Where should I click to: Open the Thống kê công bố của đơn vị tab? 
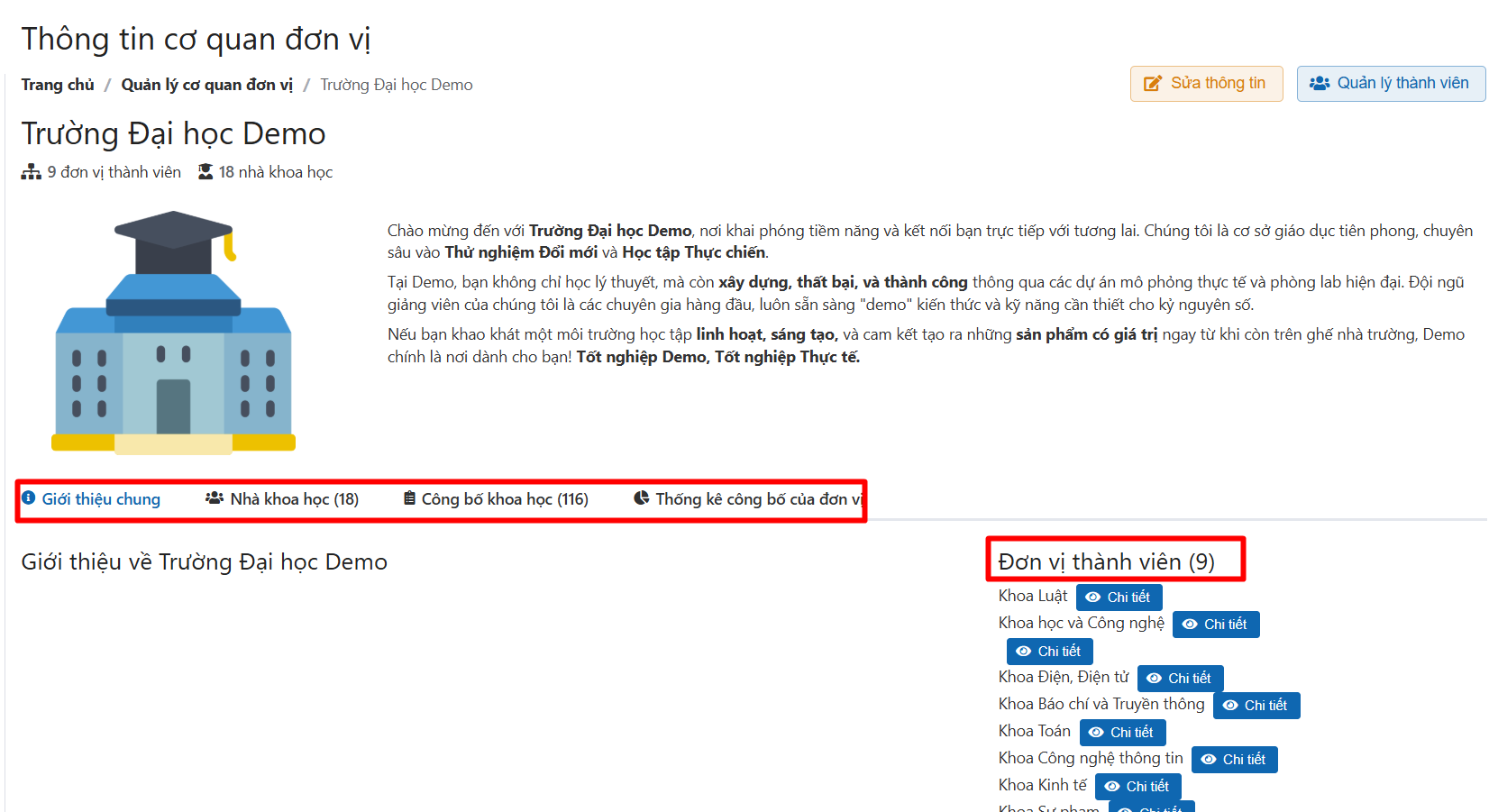(x=748, y=499)
